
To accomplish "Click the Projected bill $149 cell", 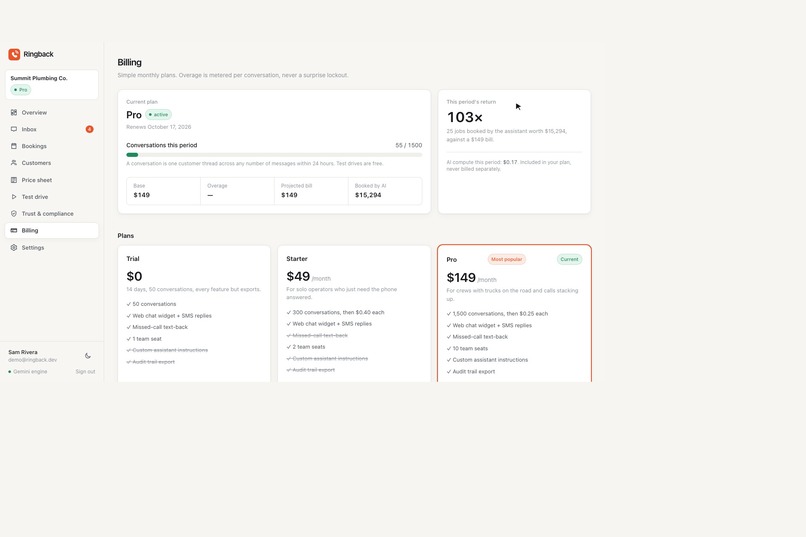I will point(311,191).
